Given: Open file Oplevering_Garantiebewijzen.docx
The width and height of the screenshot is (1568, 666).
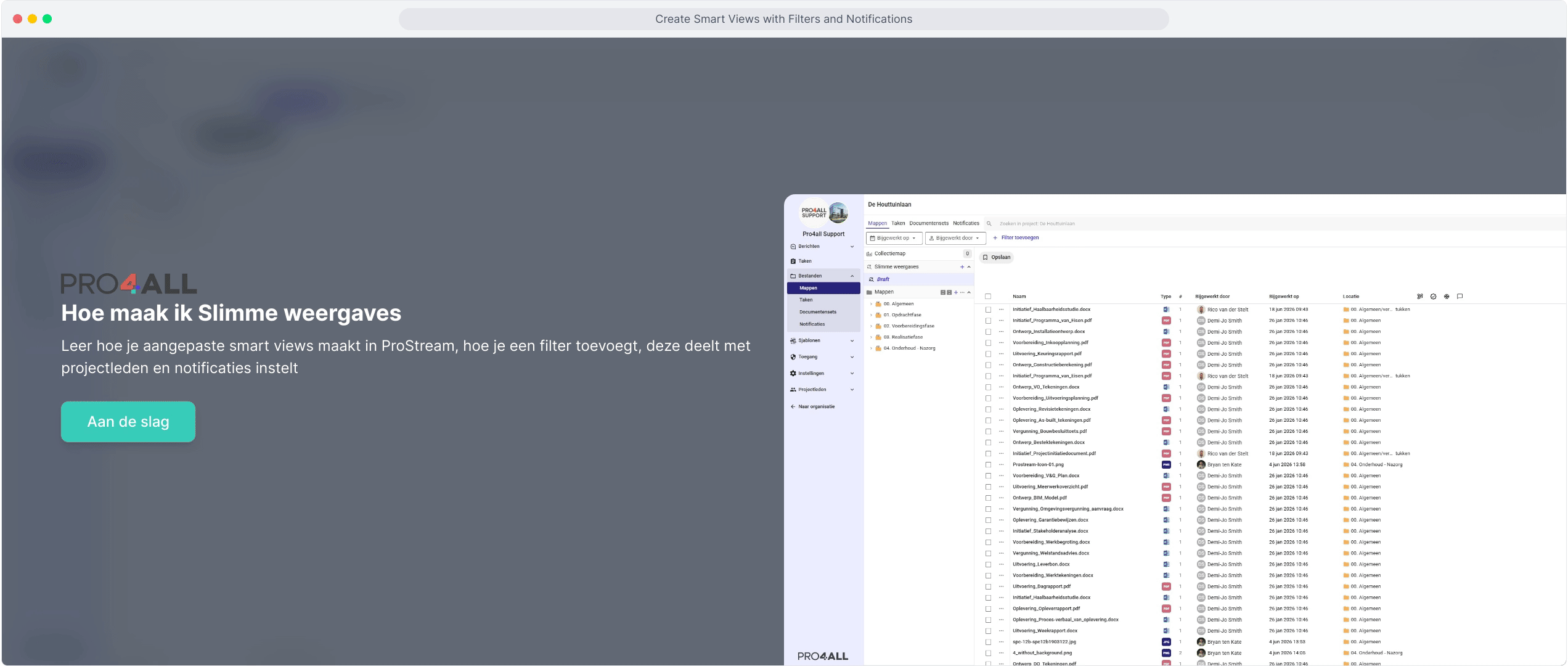Looking at the screenshot, I should [1050, 520].
